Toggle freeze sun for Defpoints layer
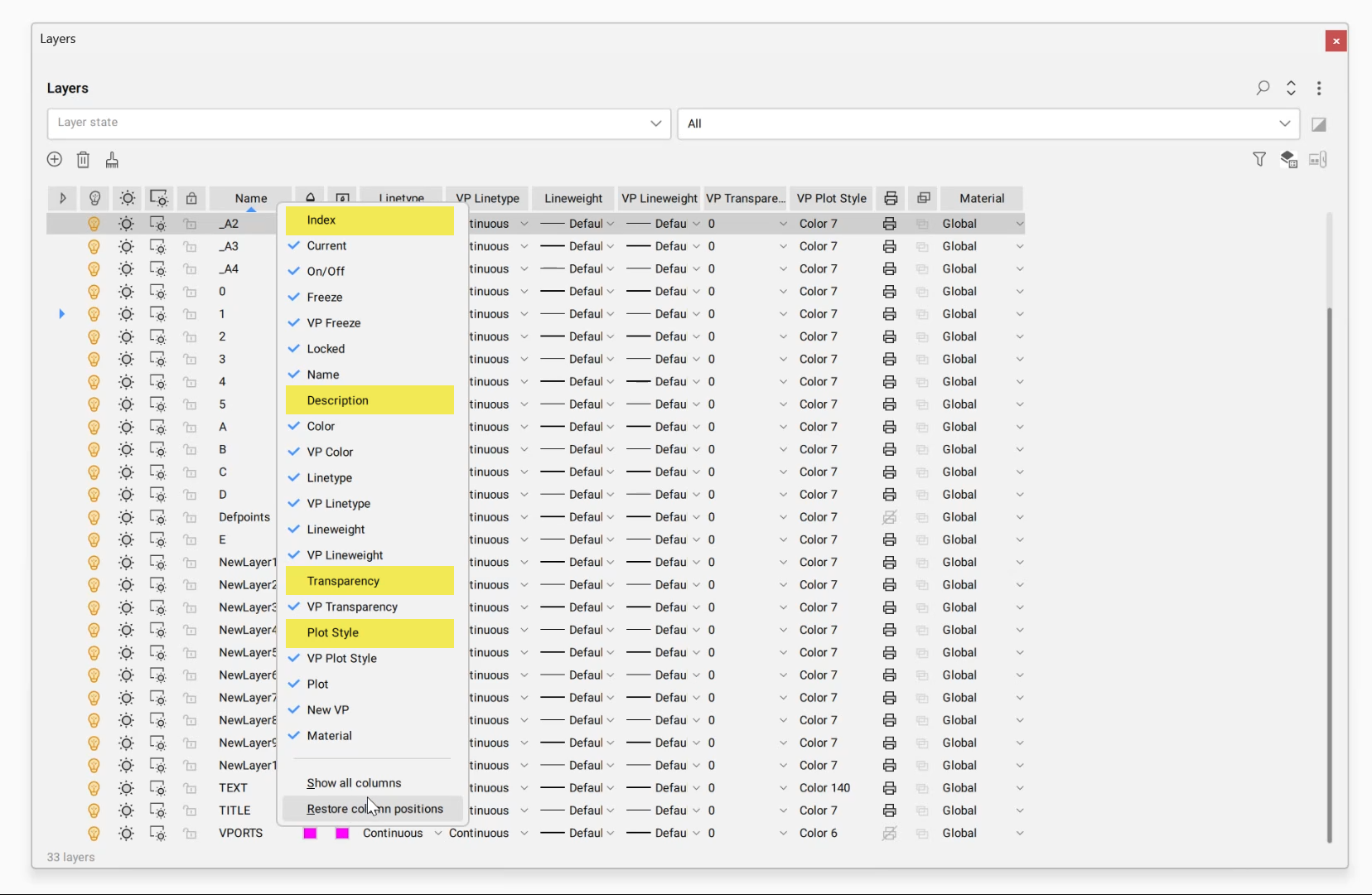 (126, 517)
